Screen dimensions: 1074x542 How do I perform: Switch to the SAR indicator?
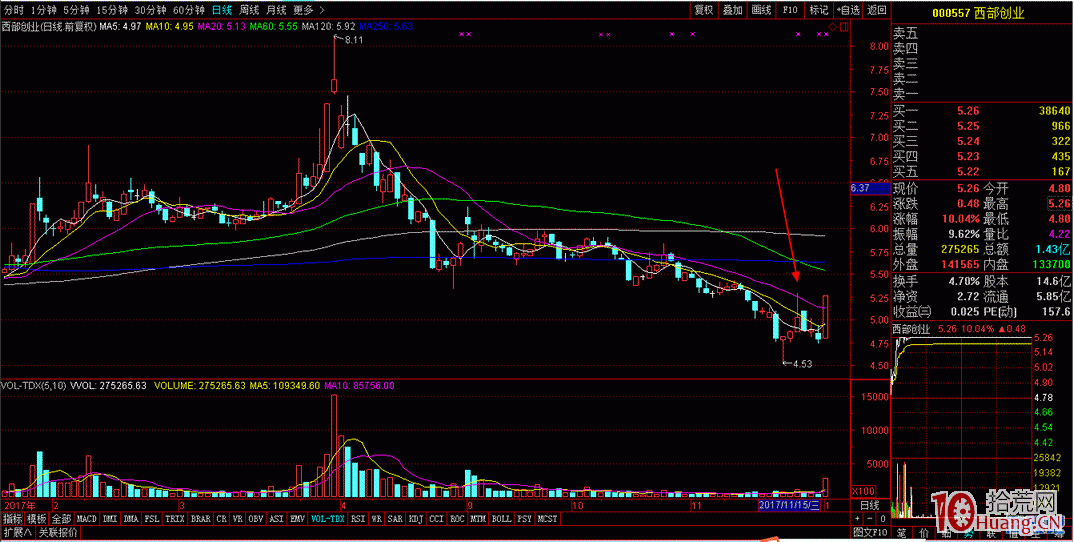coord(396,519)
